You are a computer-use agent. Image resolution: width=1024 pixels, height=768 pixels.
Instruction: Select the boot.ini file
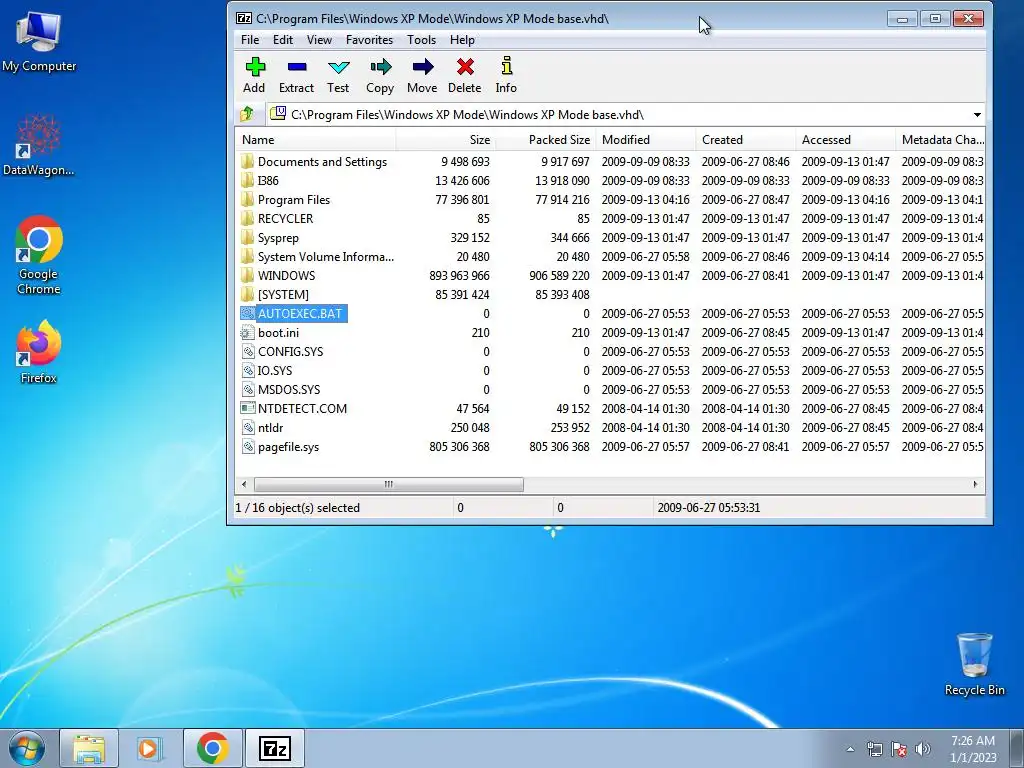pos(270,332)
